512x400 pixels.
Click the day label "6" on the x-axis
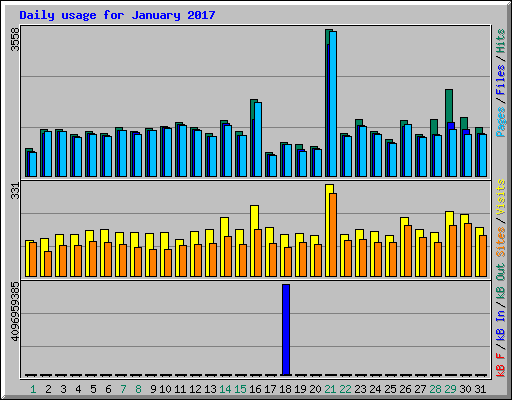(x=108, y=389)
